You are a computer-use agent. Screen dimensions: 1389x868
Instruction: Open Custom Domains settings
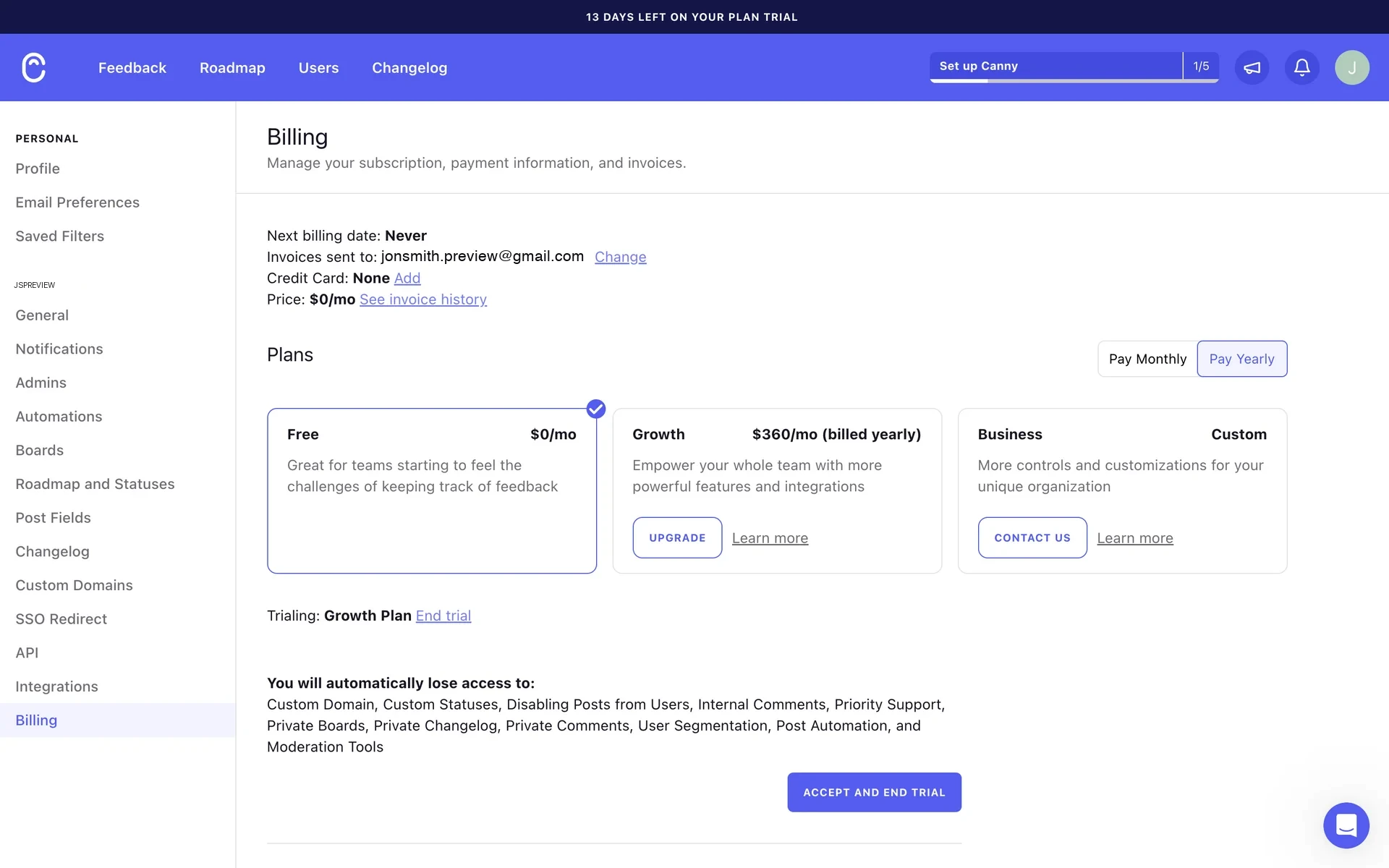[75, 585]
